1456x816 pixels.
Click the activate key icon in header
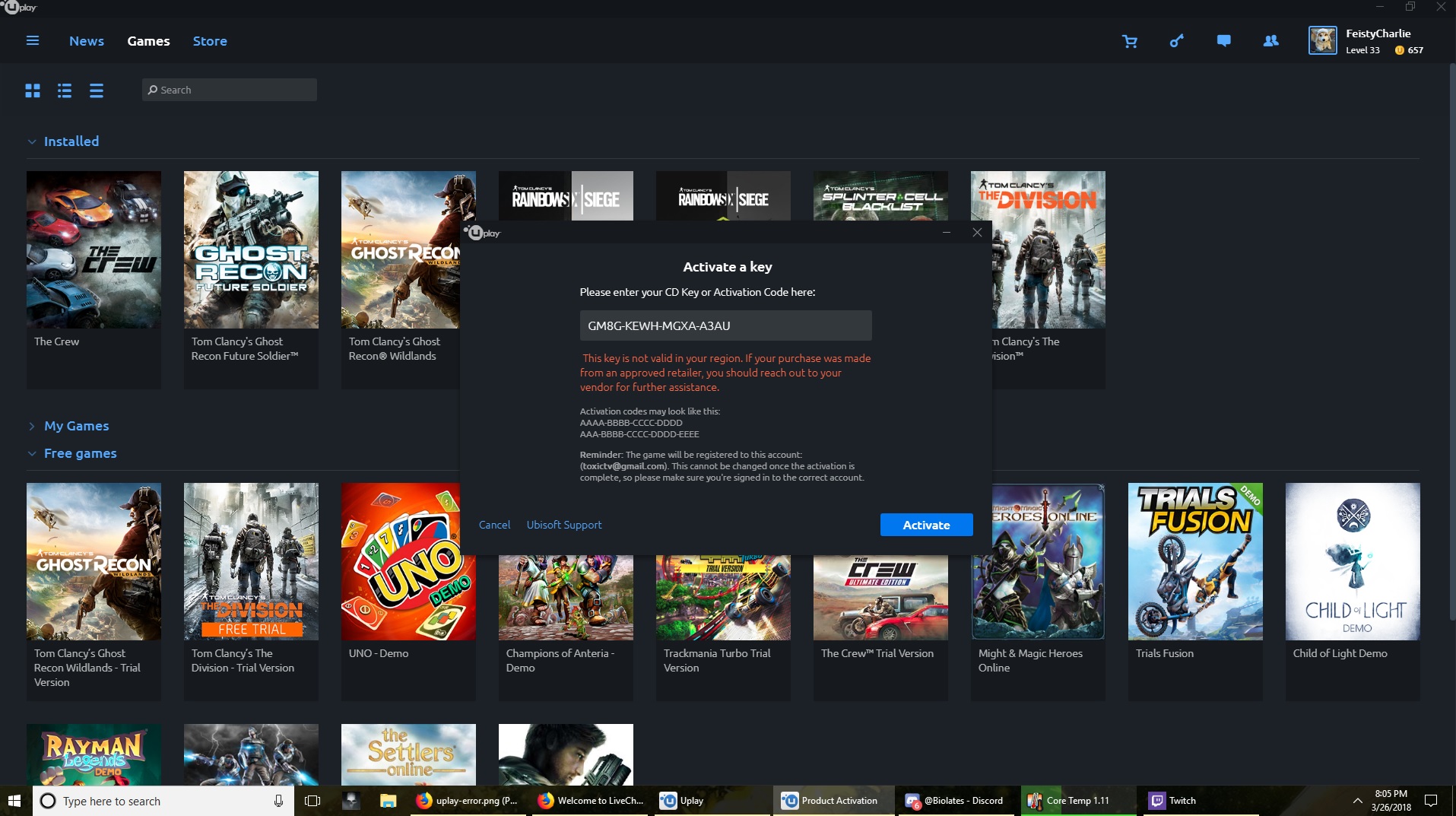coord(1177,41)
